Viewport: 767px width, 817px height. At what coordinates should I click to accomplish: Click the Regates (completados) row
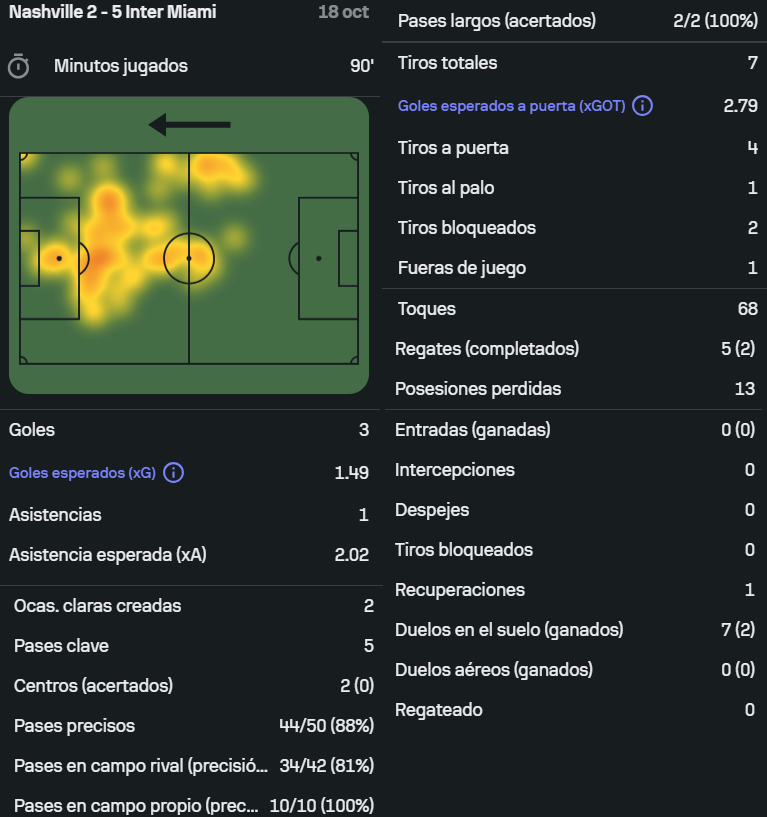point(576,349)
